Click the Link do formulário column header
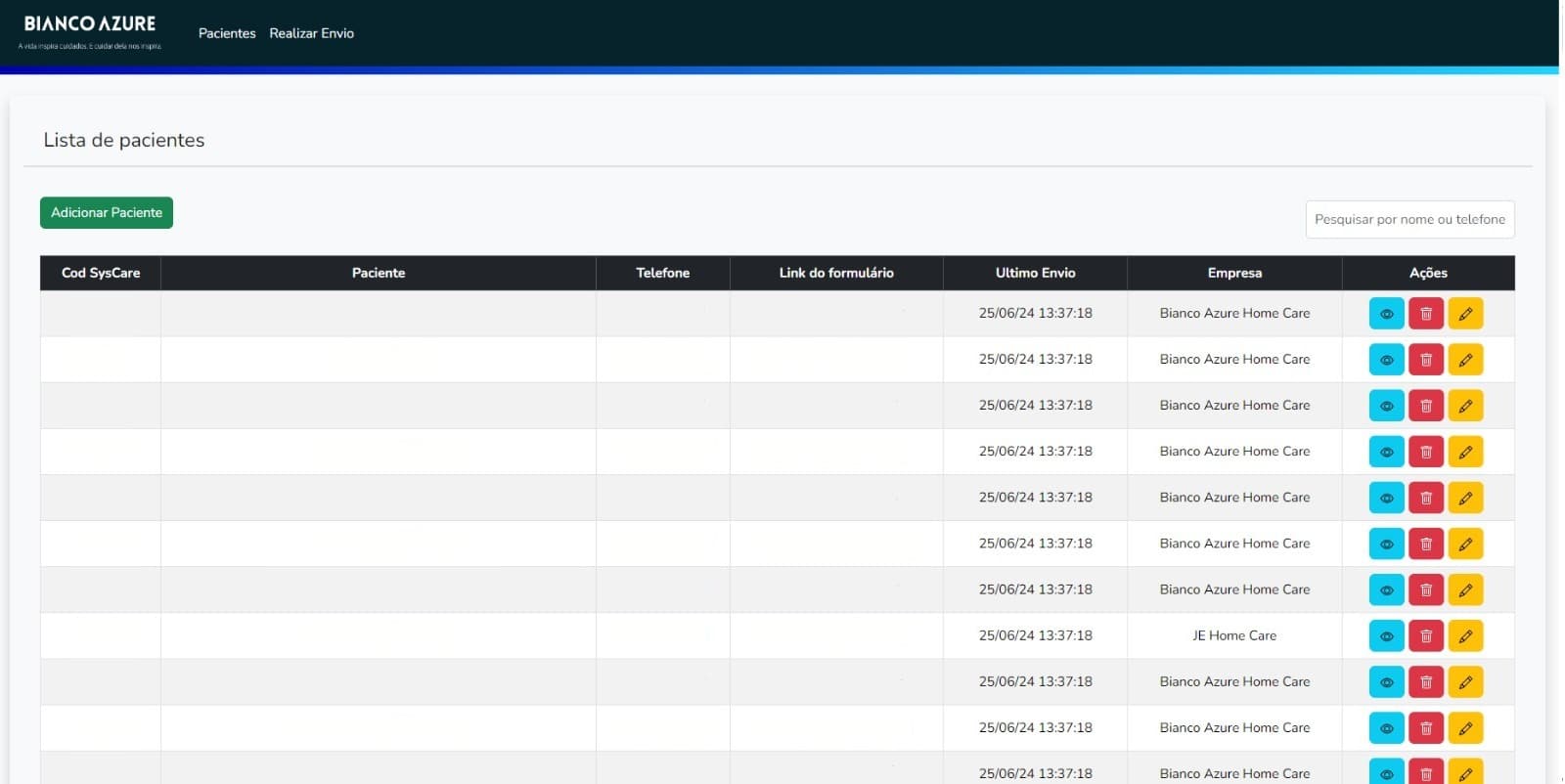 (x=836, y=273)
